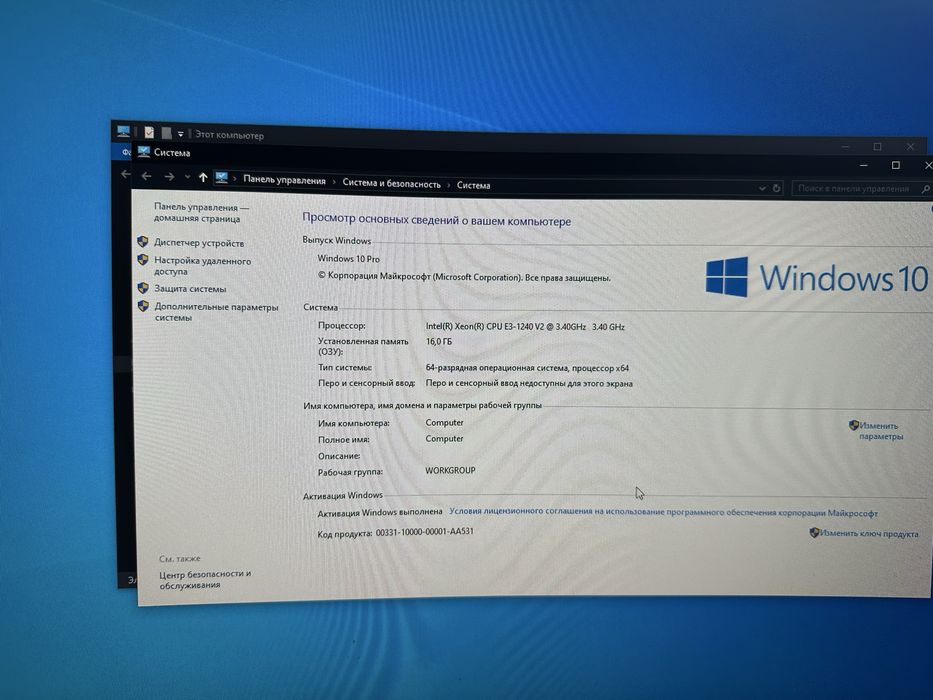
Task: Click the search magnifier icon
Action: click(925, 189)
